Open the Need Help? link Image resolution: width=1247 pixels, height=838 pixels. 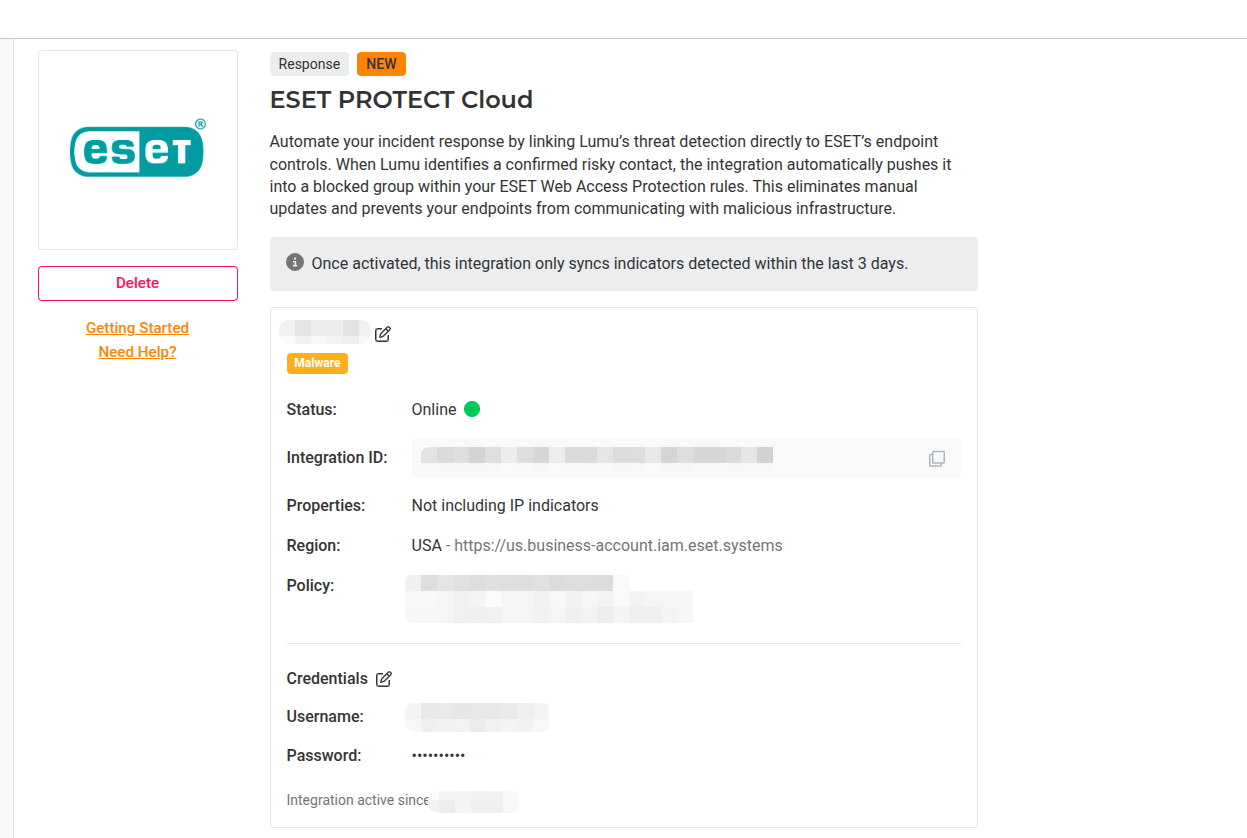(138, 352)
